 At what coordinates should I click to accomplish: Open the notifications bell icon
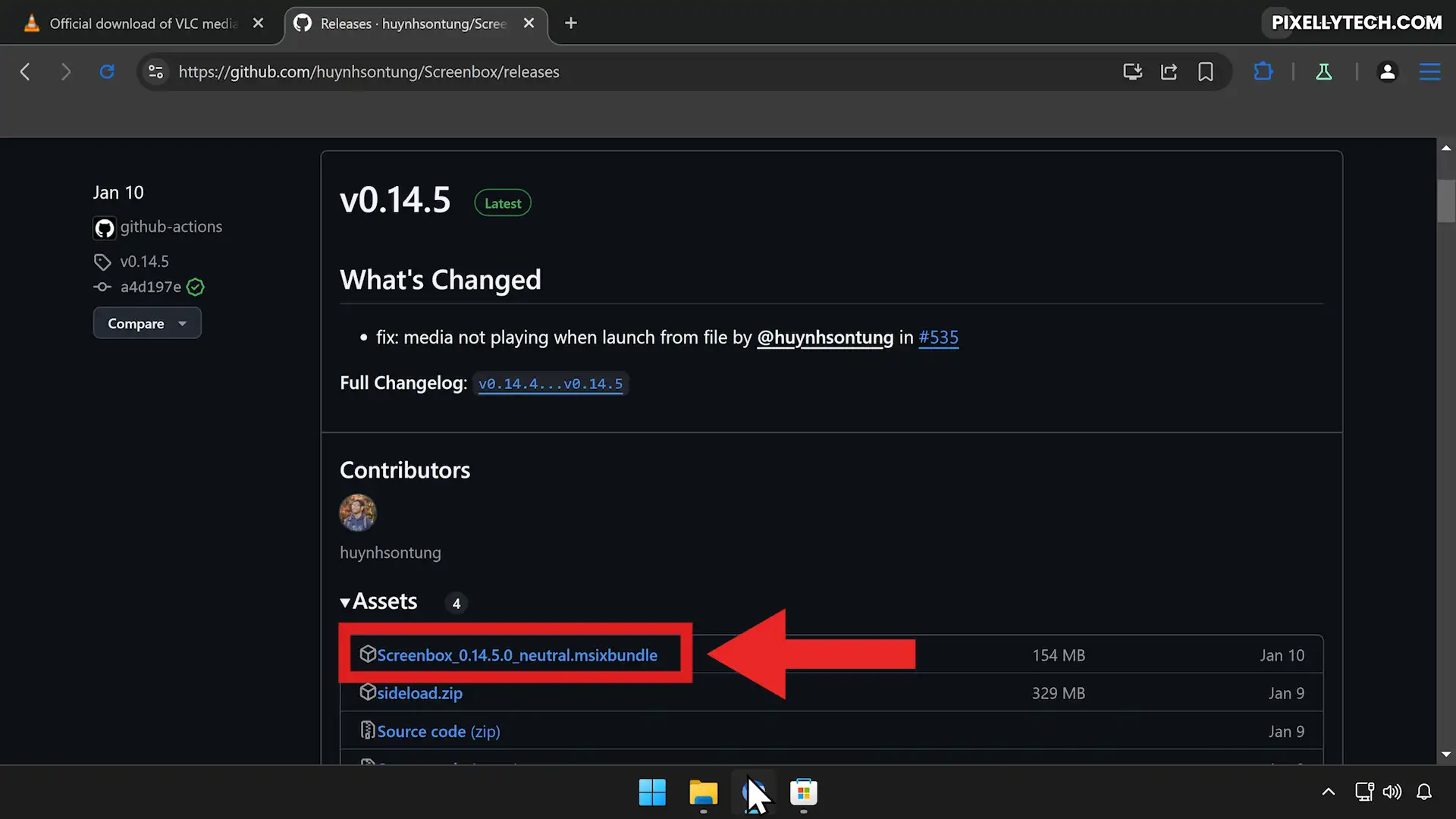click(1424, 792)
